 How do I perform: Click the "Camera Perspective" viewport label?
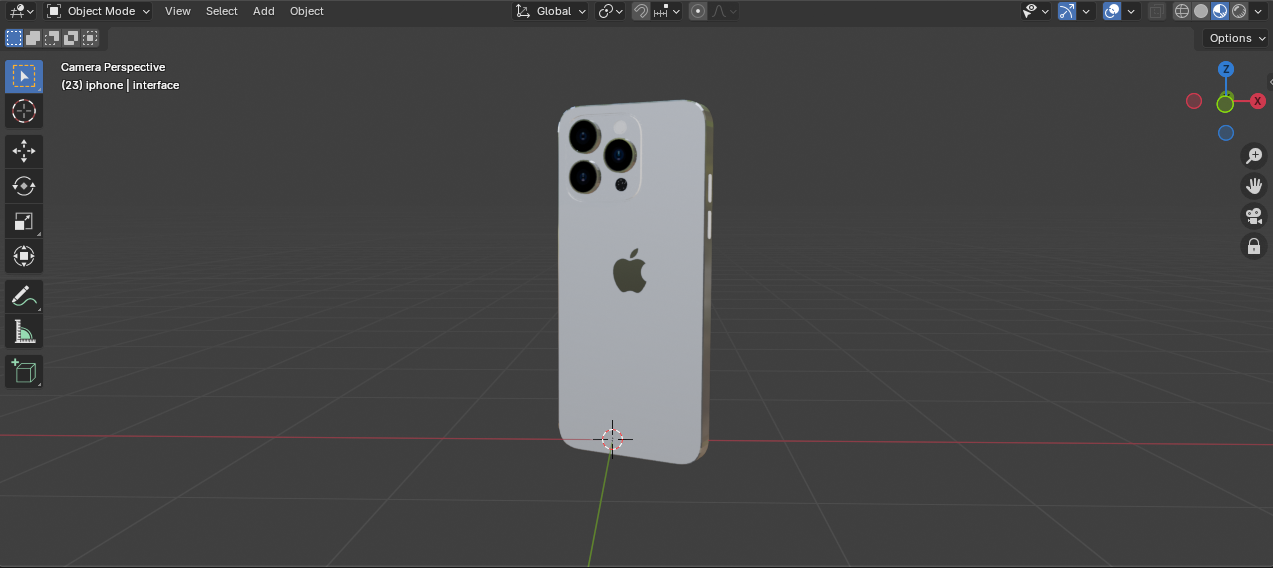[113, 67]
